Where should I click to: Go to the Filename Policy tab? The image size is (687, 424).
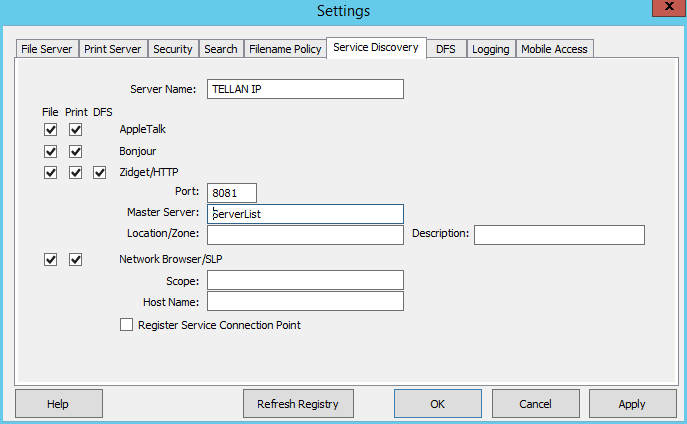tap(285, 49)
